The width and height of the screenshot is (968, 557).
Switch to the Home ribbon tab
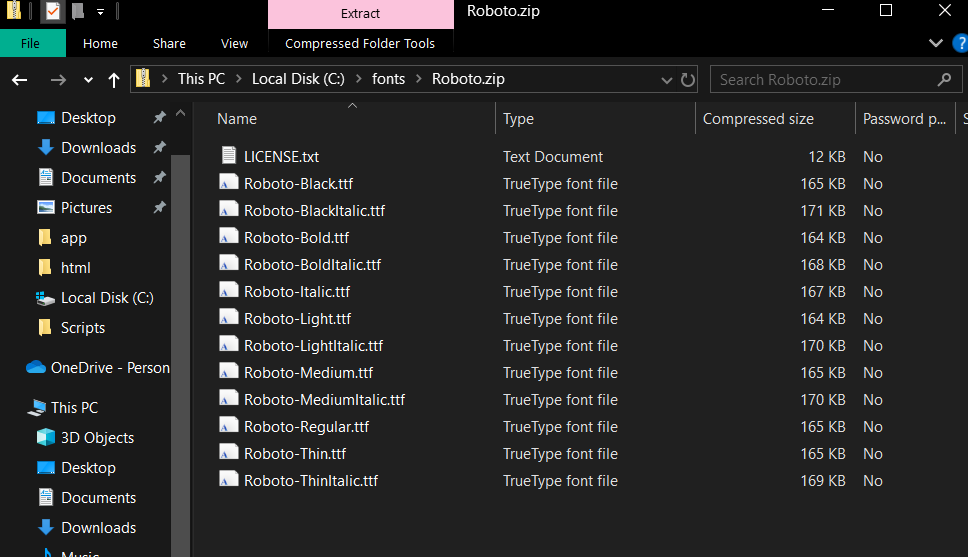(x=100, y=43)
